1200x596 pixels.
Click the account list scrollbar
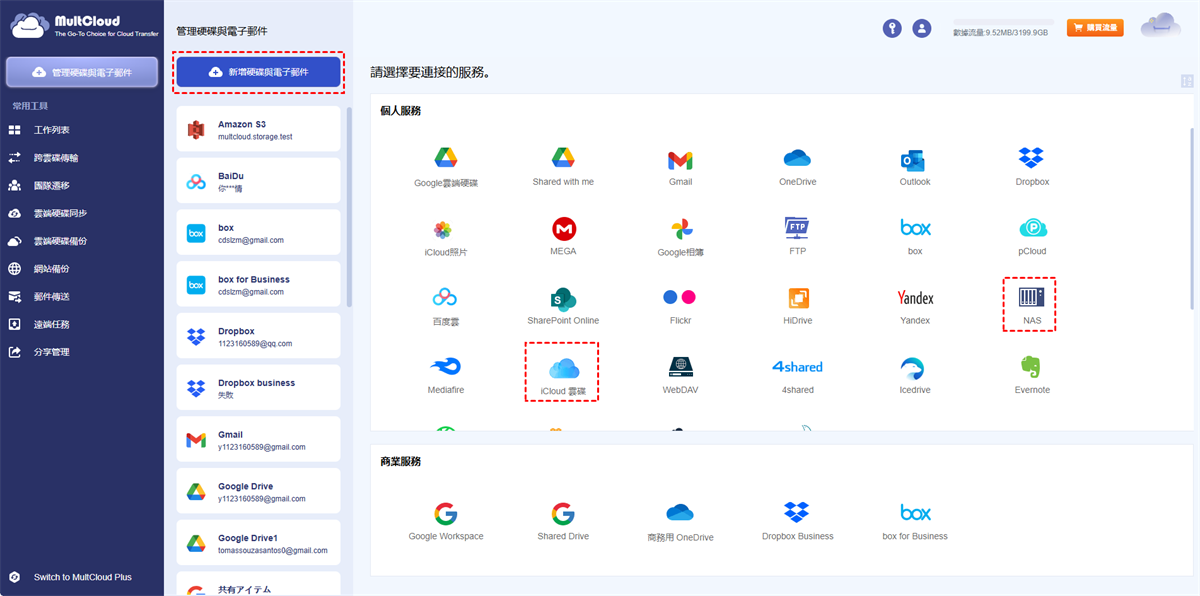[349, 205]
